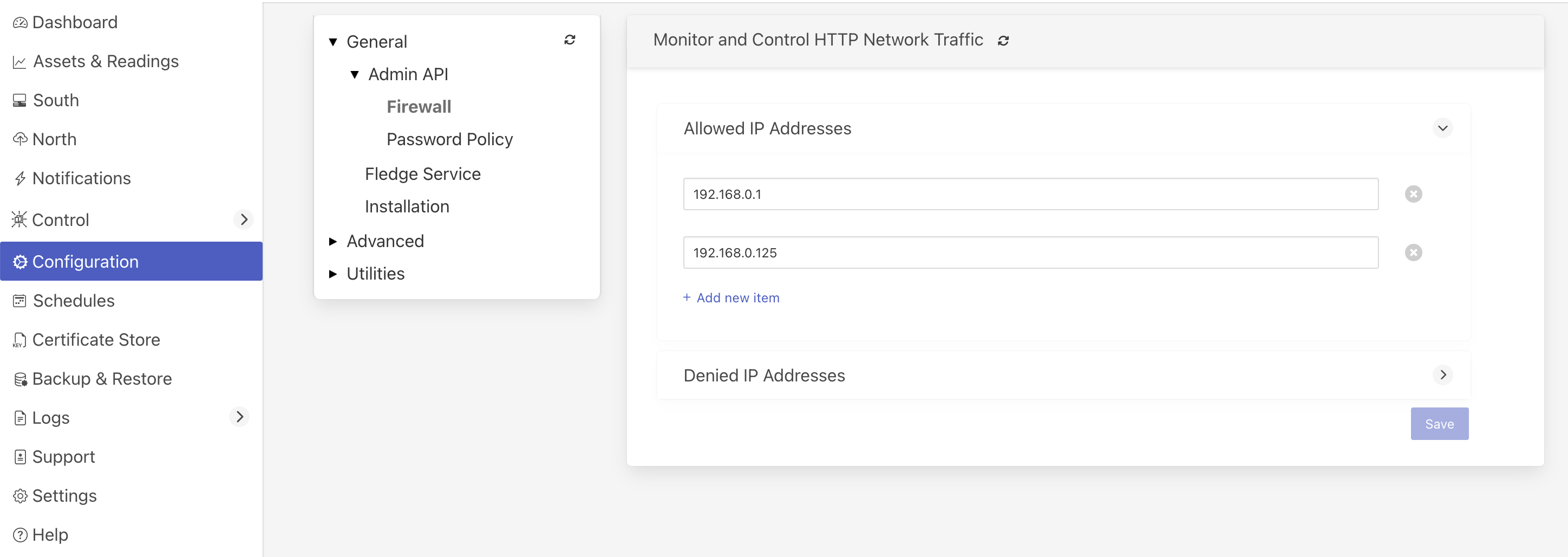Click the refresh icon next to General
This screenshot has height=557, width=1568.
click(x=570, y=40)
